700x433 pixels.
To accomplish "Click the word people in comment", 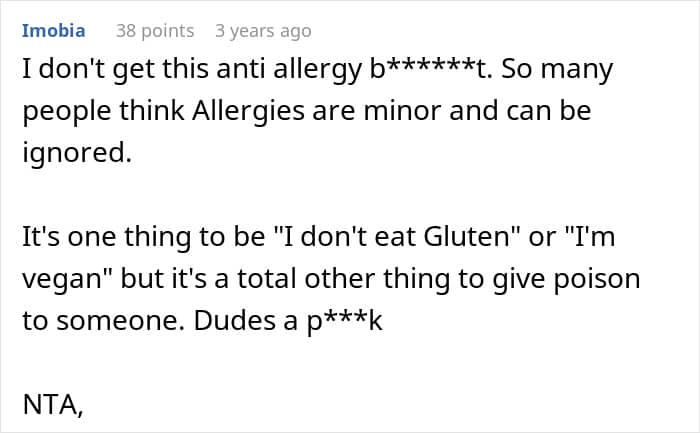I will tap(67, 112).
